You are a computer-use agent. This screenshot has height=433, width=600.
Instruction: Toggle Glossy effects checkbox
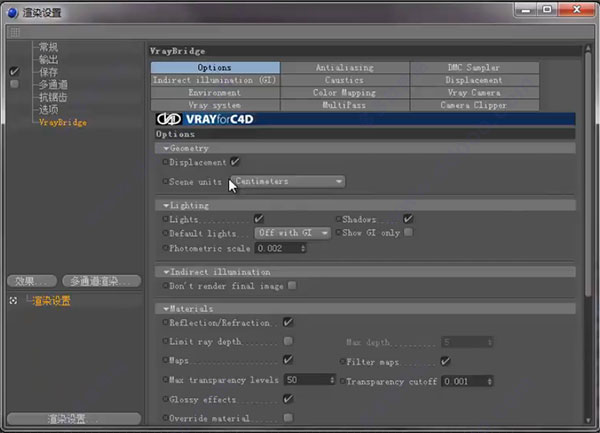288,399
